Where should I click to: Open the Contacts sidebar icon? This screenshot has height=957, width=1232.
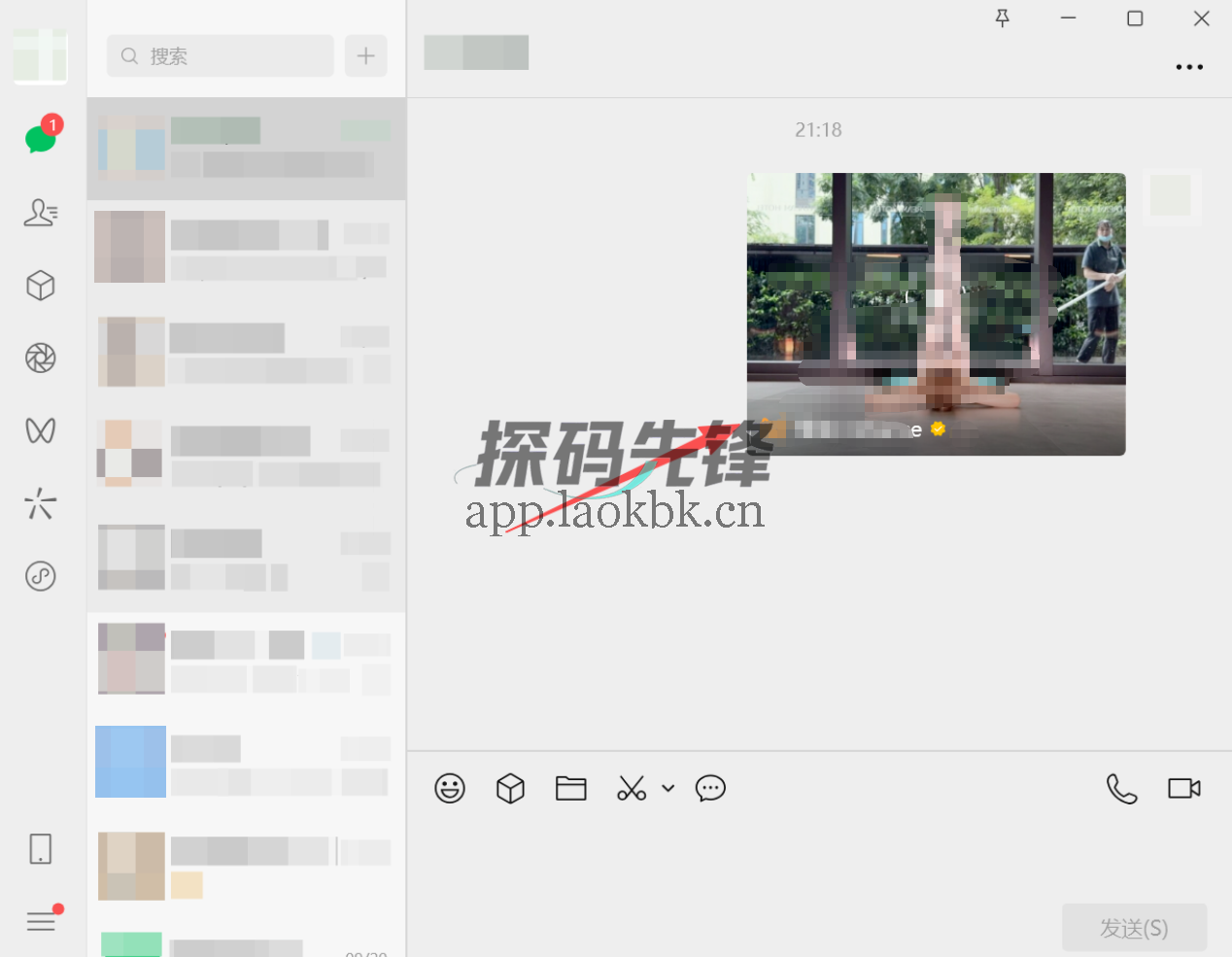pyautogui.click(x=40, y=213)
